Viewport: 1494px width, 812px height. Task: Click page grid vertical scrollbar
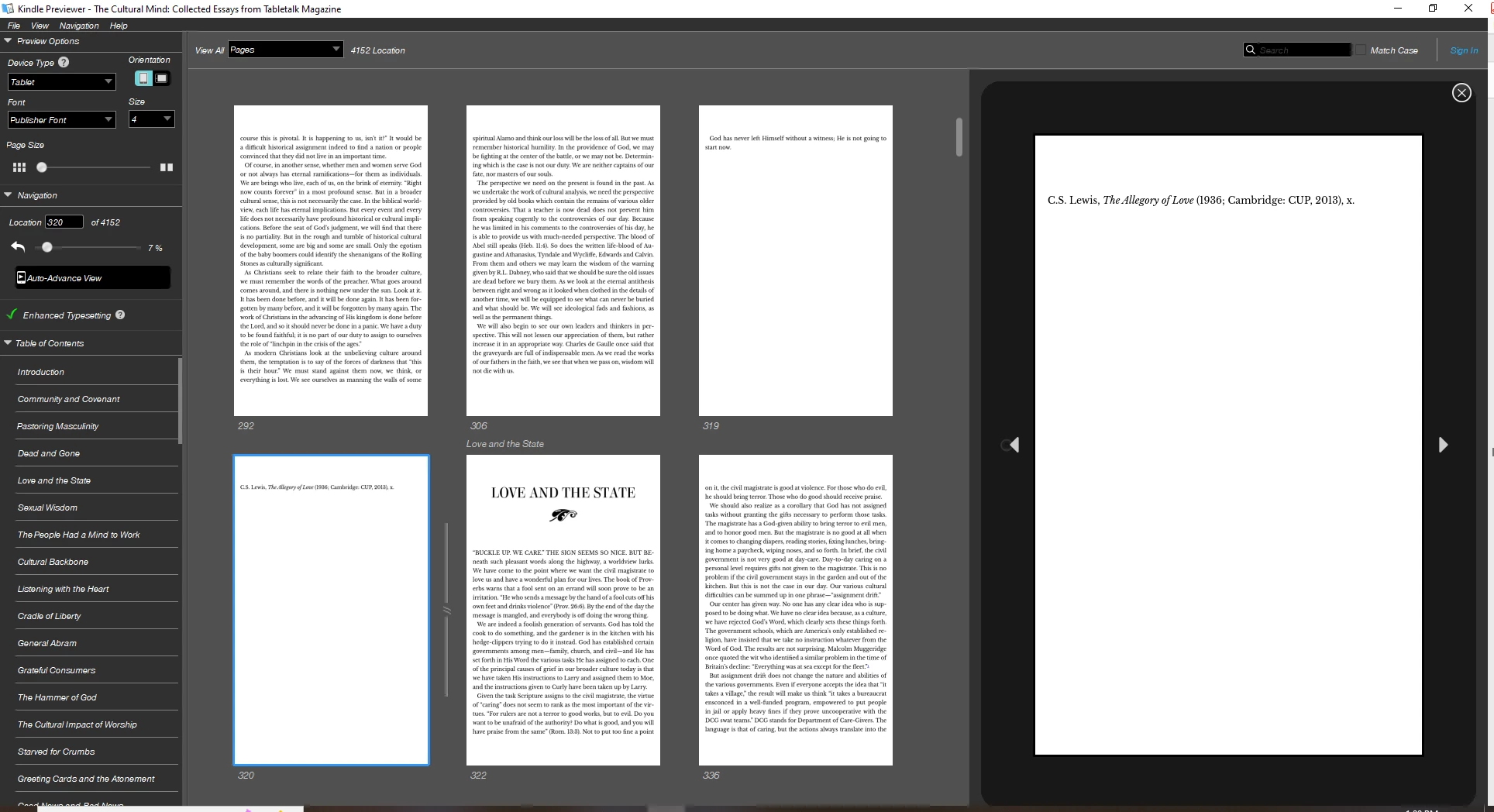coord(959,137)
